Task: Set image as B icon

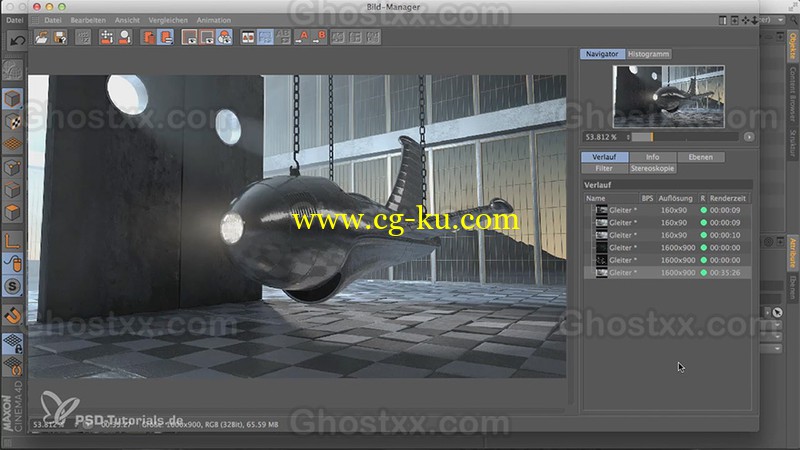Action: [319, 37]
